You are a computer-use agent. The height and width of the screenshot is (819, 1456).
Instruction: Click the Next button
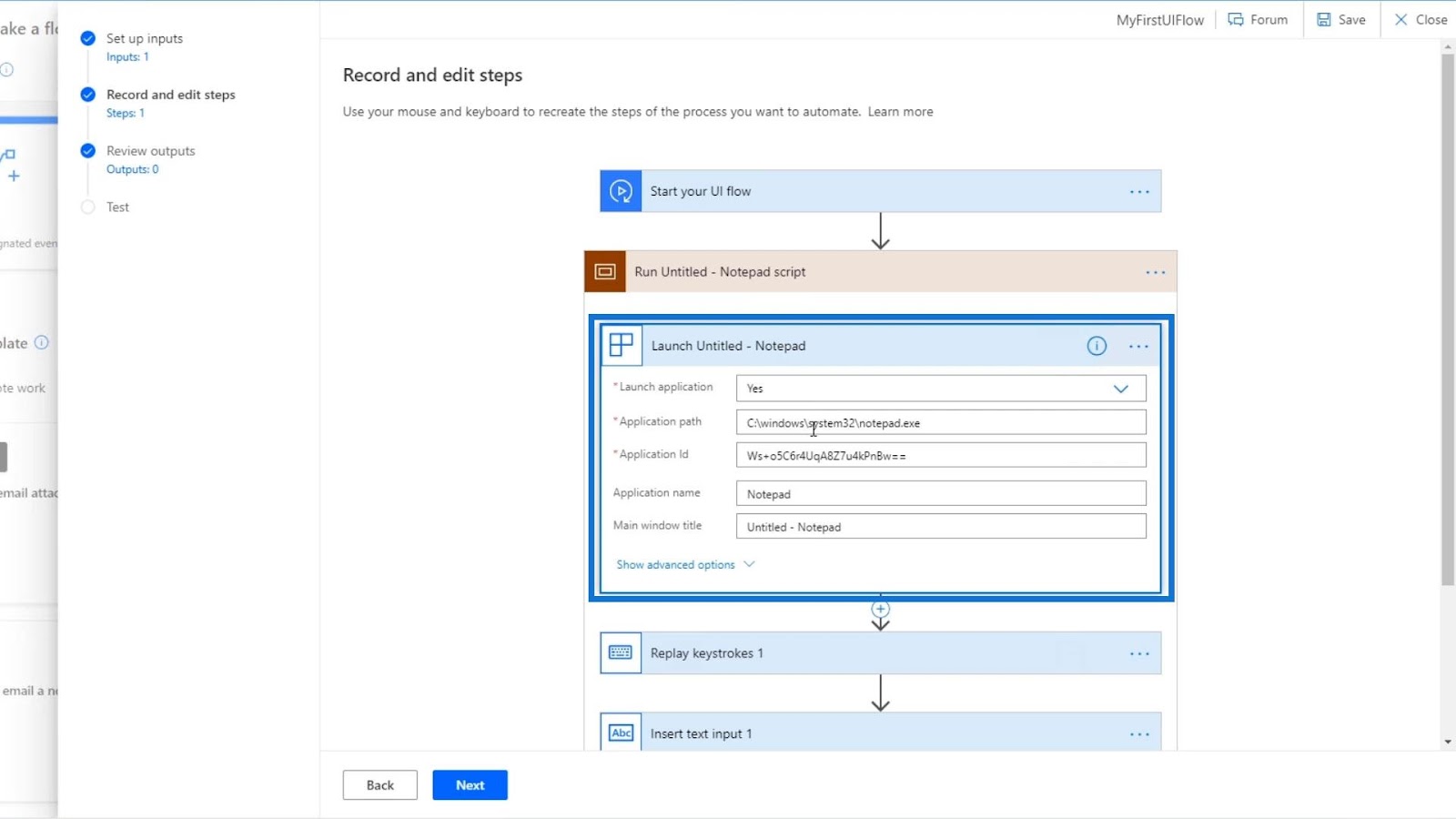pos(470,785)
